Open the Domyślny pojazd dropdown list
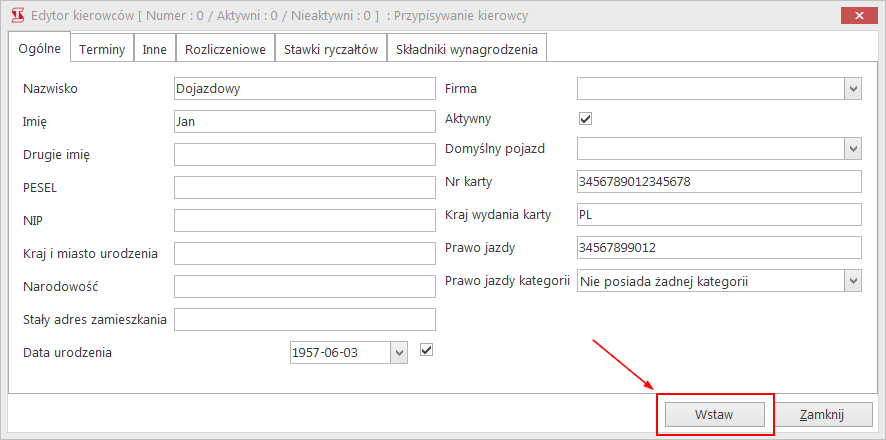This screenshot has width=886, height=440. (853, 148)
